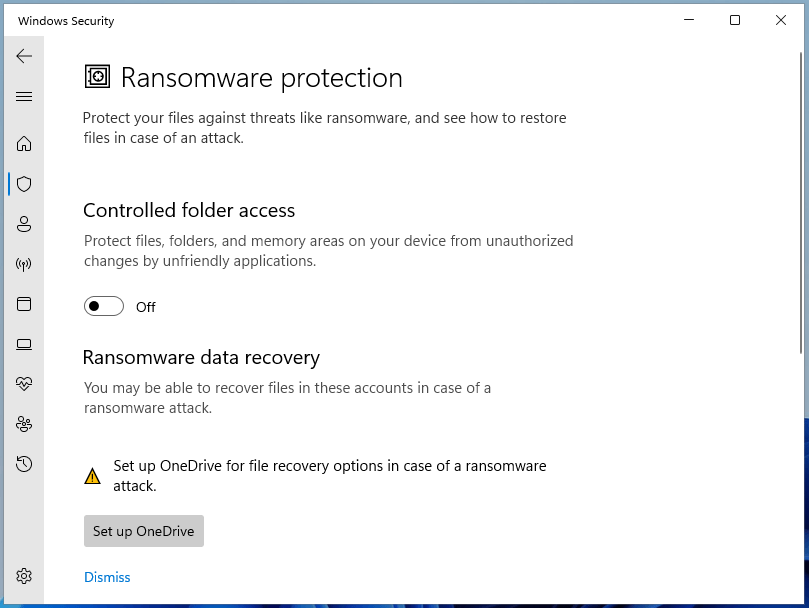Open Device performance & health icon
809x608 pixels.
pyautogui.click(x=24, y=383)
